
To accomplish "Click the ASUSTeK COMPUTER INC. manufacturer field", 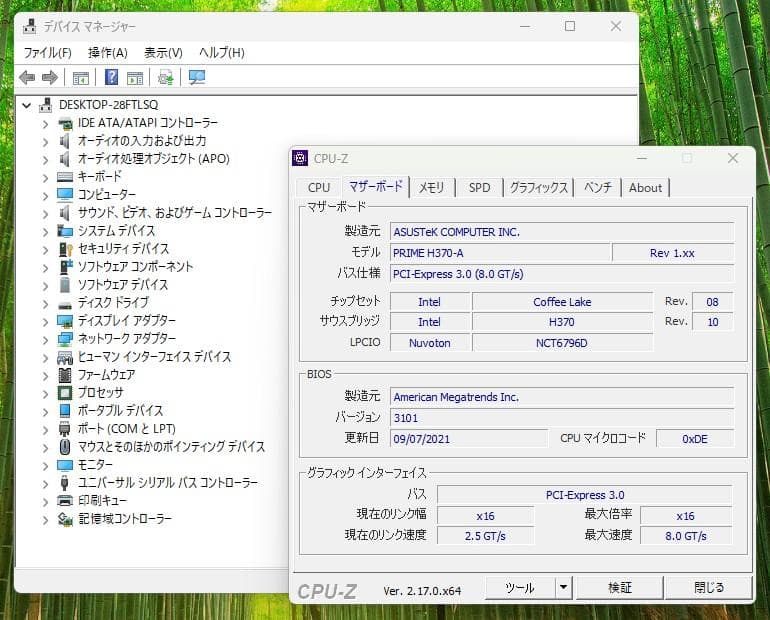I will tap(562, 232).
